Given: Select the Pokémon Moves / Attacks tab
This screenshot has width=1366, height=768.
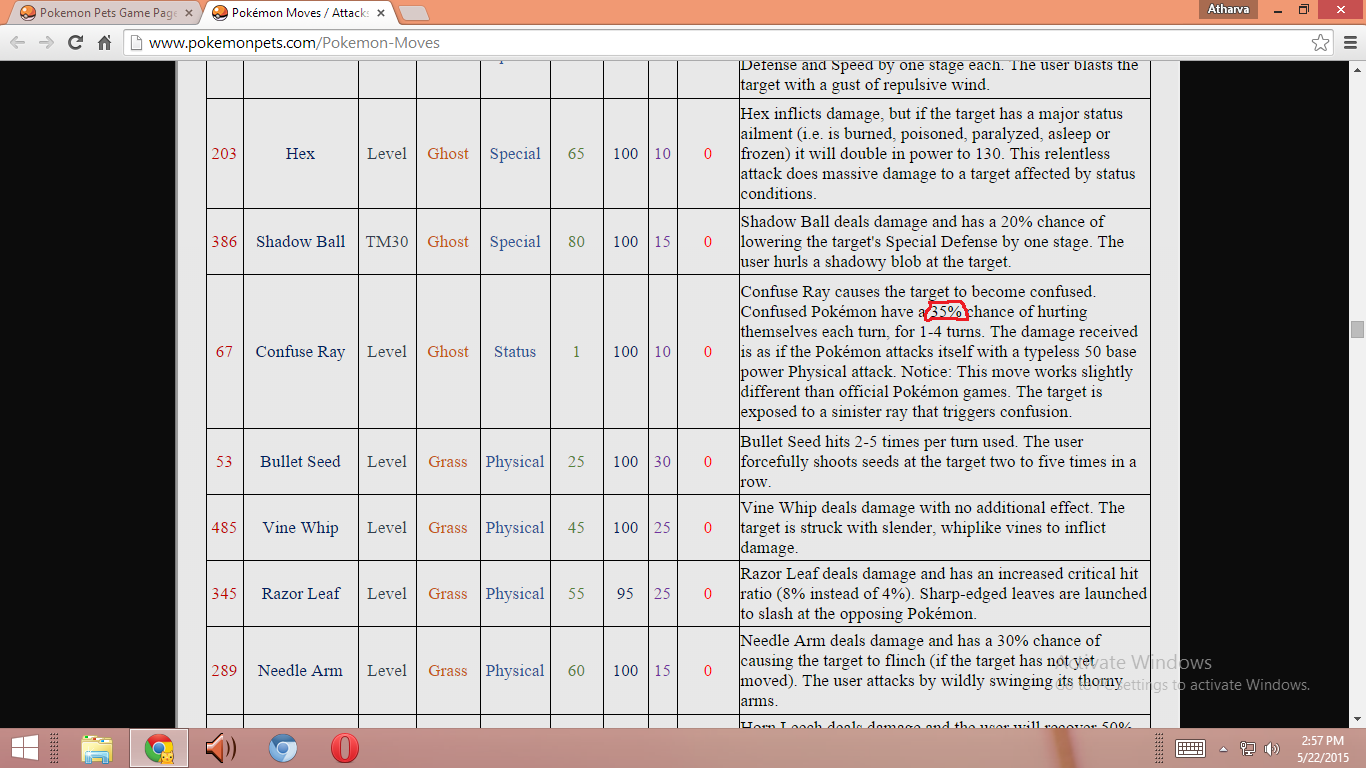Looking at the screenshot, I should click(x=295, y=13).
